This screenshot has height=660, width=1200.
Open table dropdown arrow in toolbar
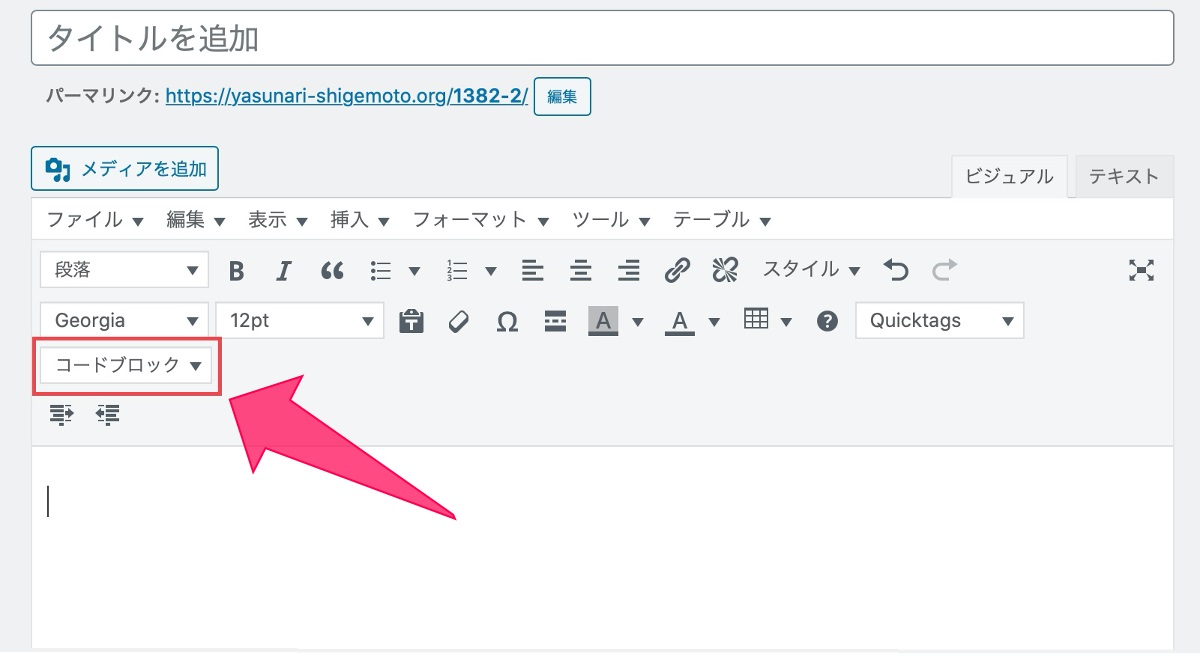point(786,321)
